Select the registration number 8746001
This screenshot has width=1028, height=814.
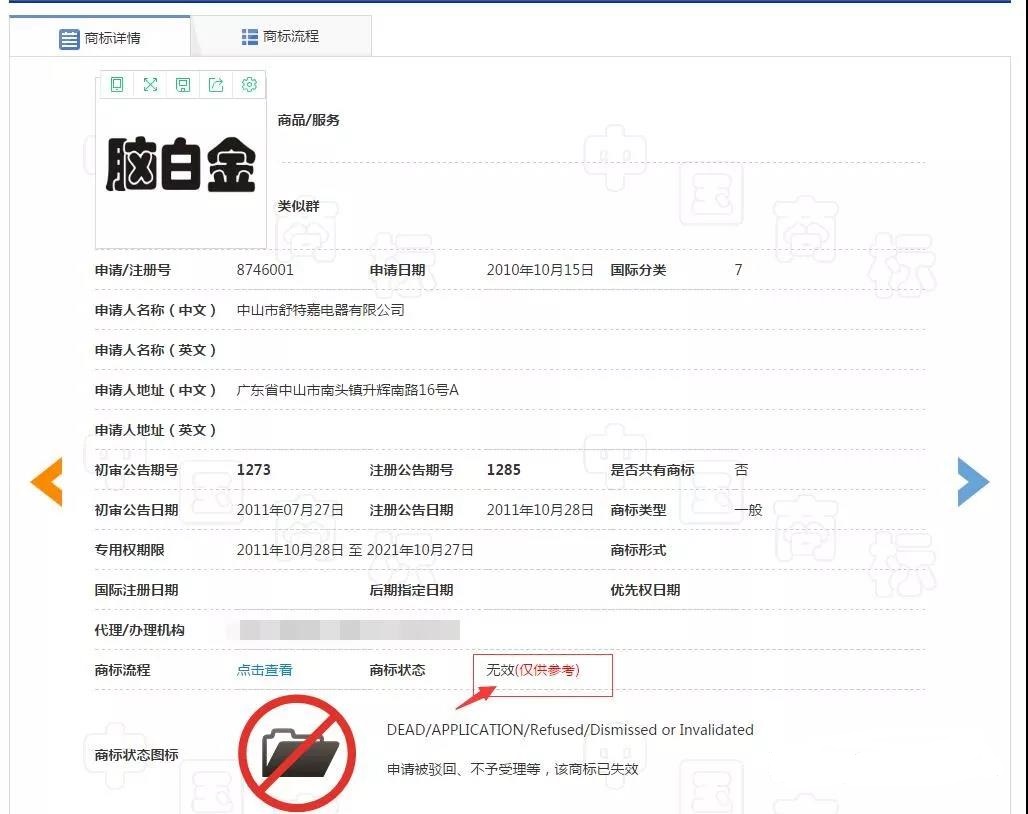click(x=265, y=269)
